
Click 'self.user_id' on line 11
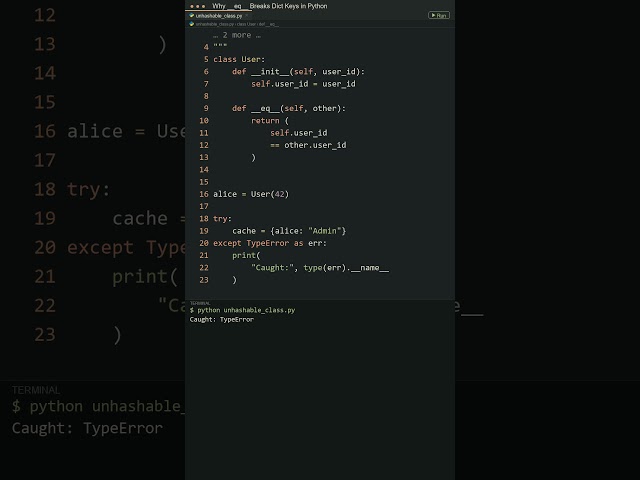[299, 133]
